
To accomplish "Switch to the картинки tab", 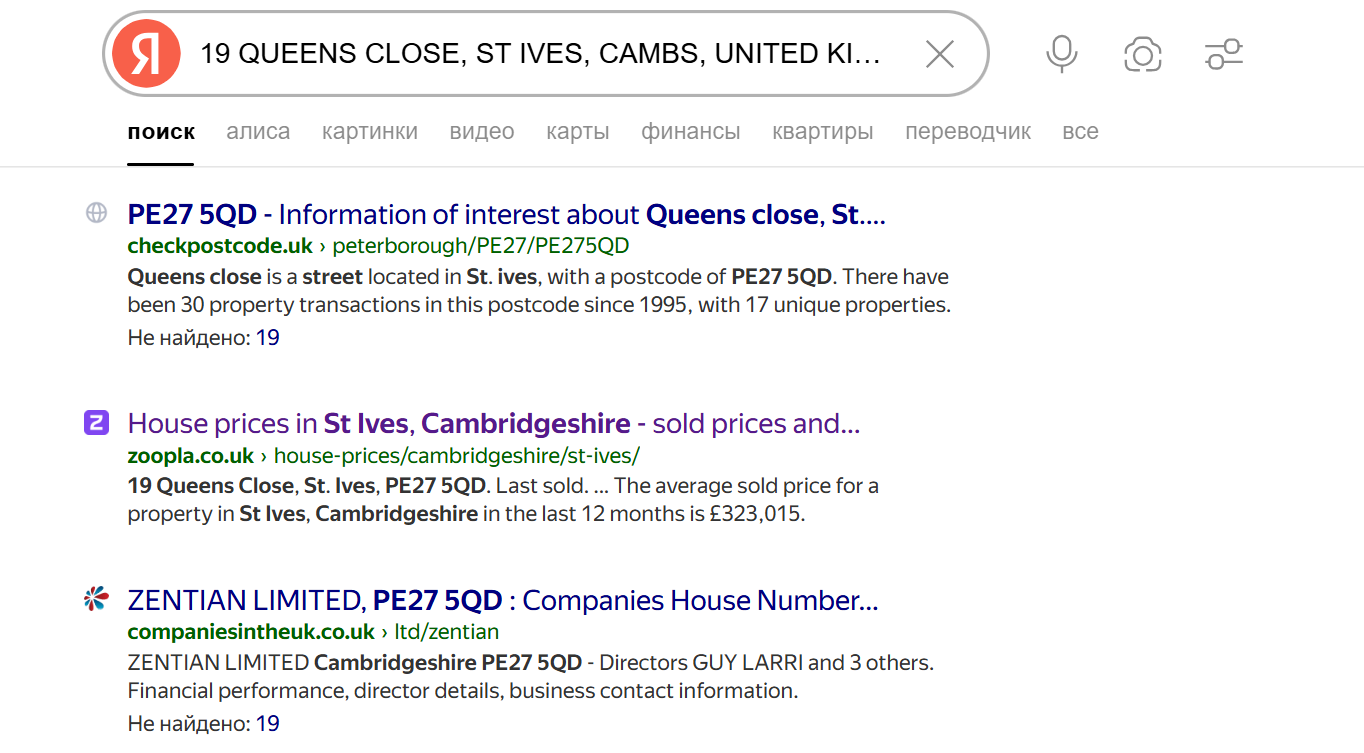I will pyautogui.click(x=370, y=132).
